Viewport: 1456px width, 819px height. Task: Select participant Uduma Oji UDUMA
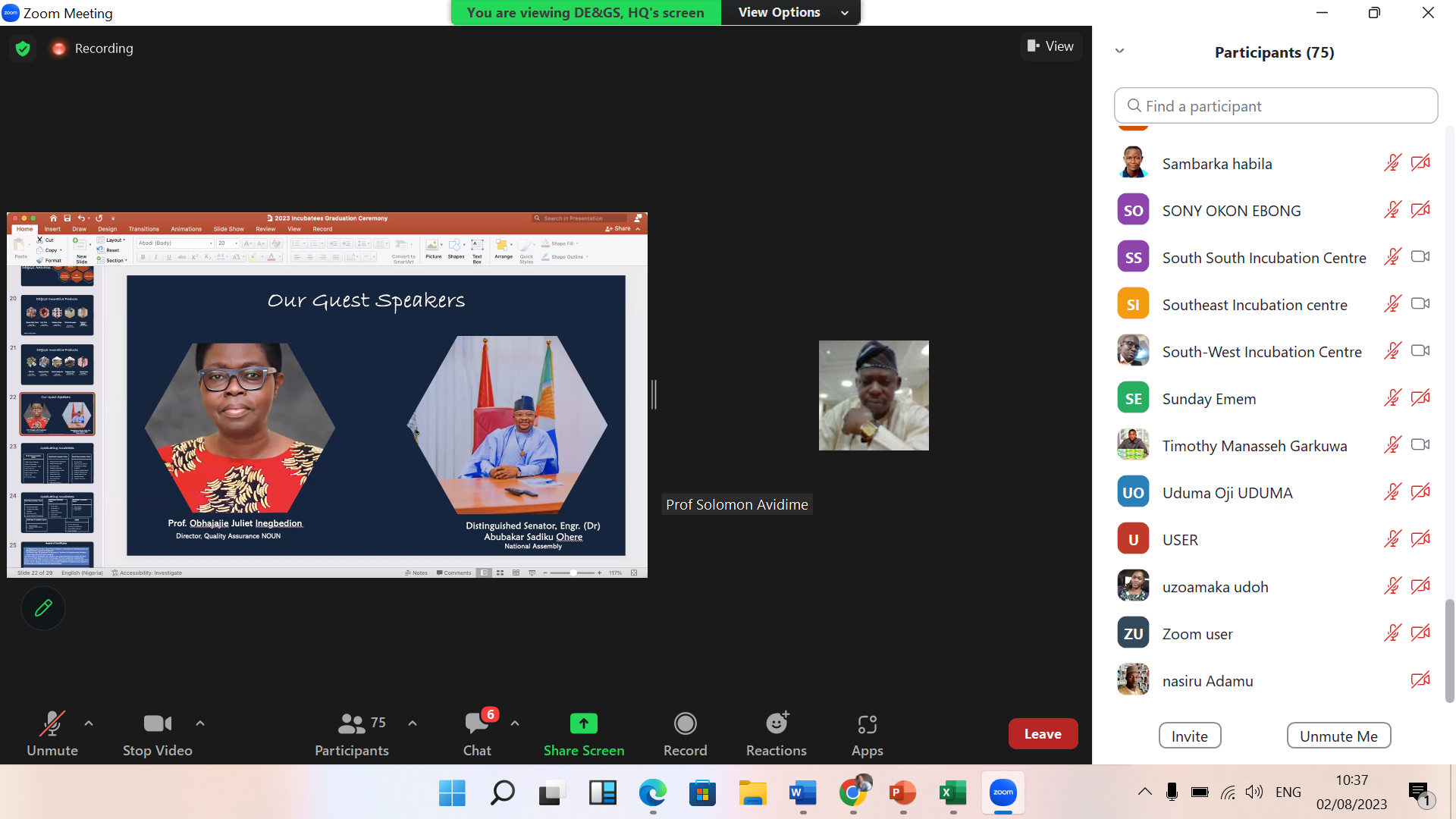click(x=1274, y=493)
